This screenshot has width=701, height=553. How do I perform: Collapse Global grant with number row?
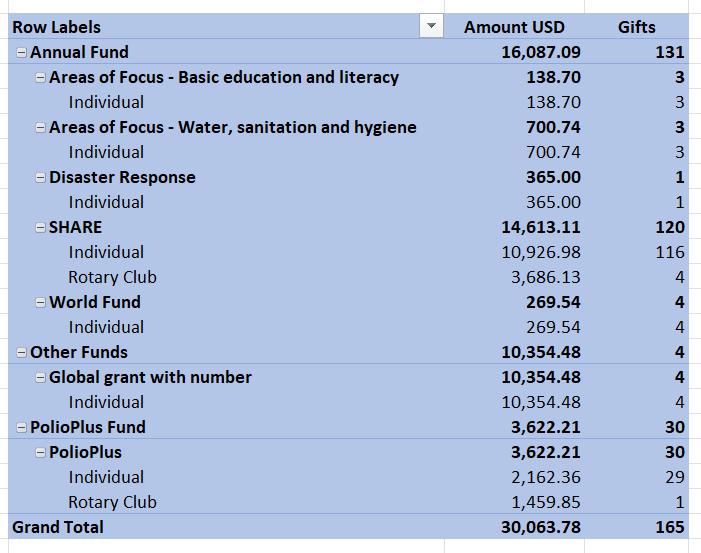pos(40,377)
